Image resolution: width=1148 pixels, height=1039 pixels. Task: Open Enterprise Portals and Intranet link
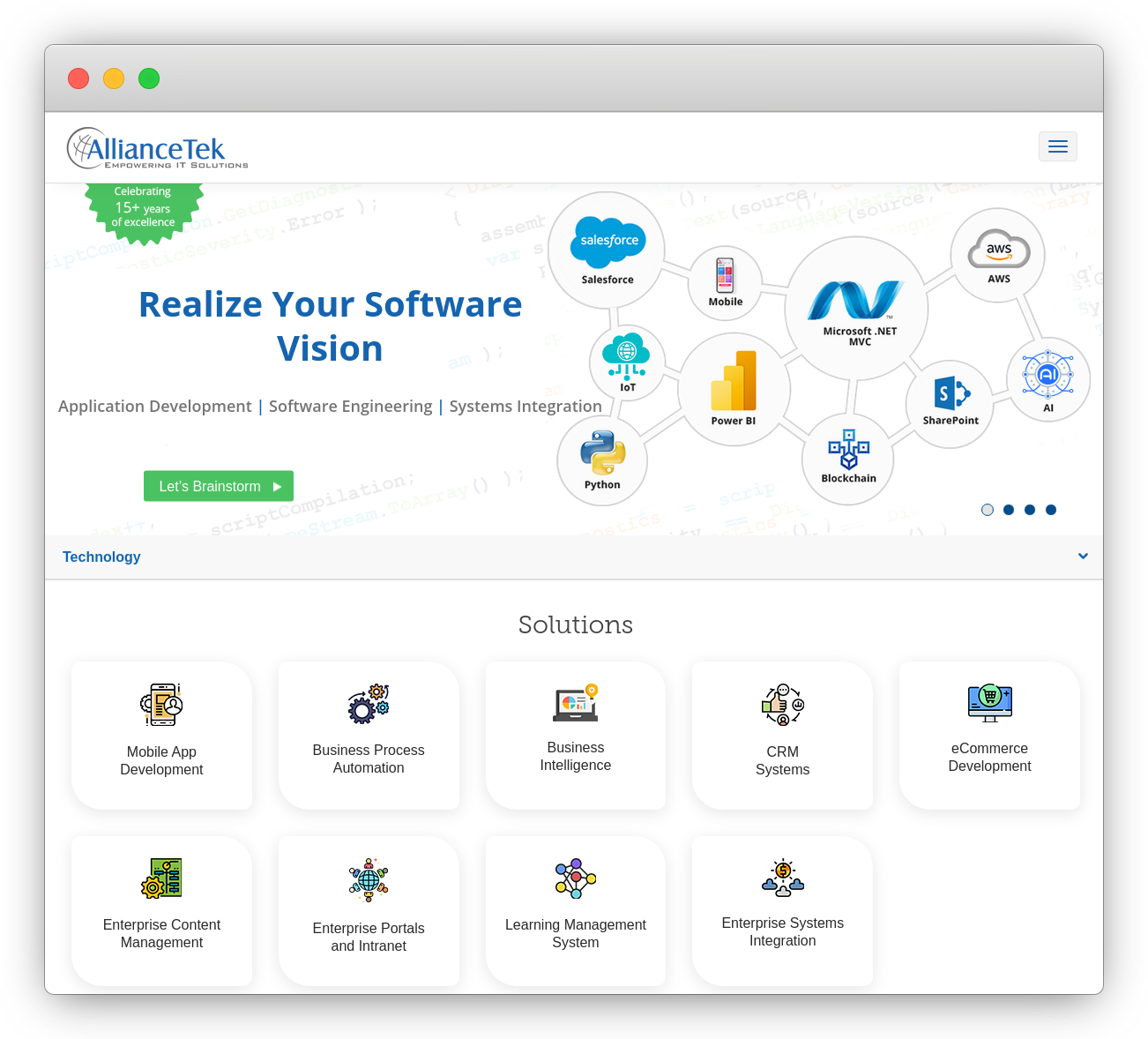[x=369, y=937]
